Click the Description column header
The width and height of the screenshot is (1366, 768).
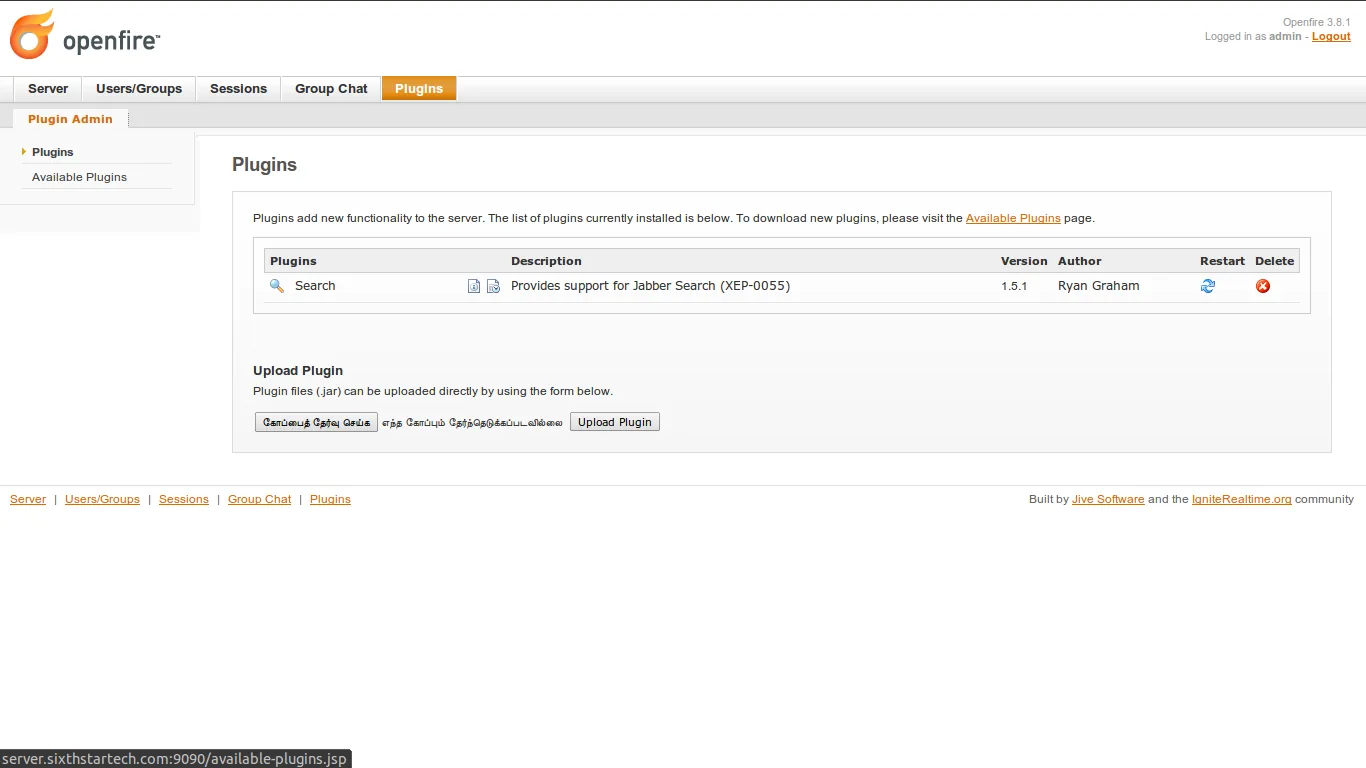546,261
